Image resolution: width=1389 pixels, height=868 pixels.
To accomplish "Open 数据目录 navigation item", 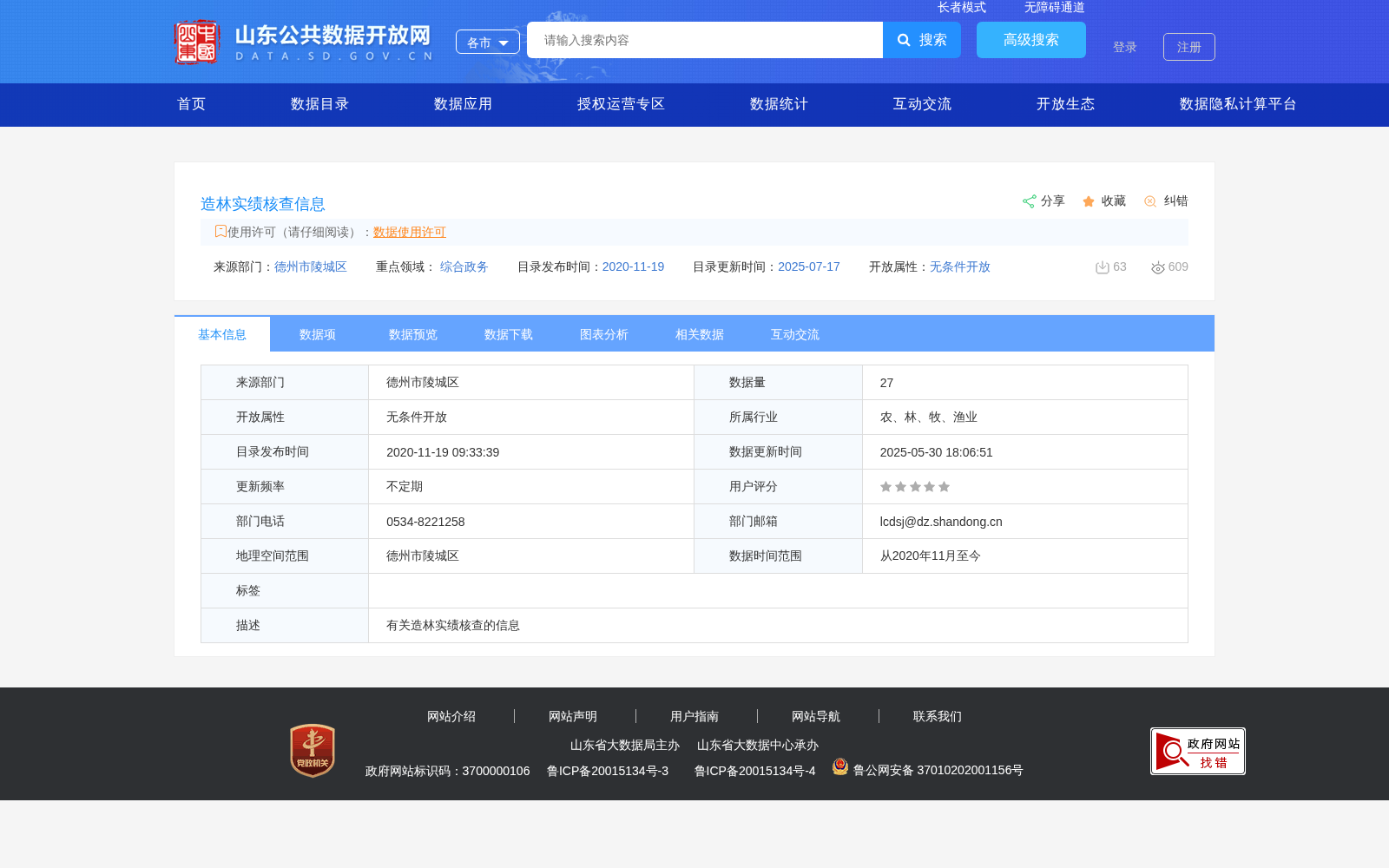I will coord(319,104).
